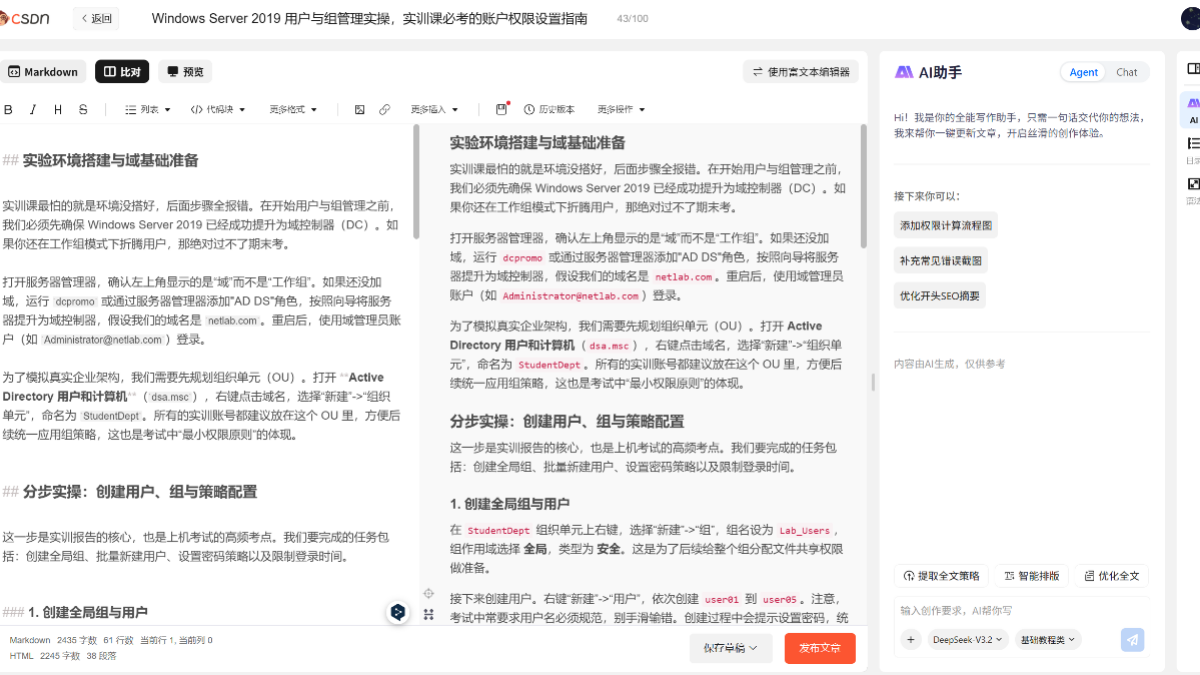Click 使用富文本编辑器 button

click(x=800, y=71)
